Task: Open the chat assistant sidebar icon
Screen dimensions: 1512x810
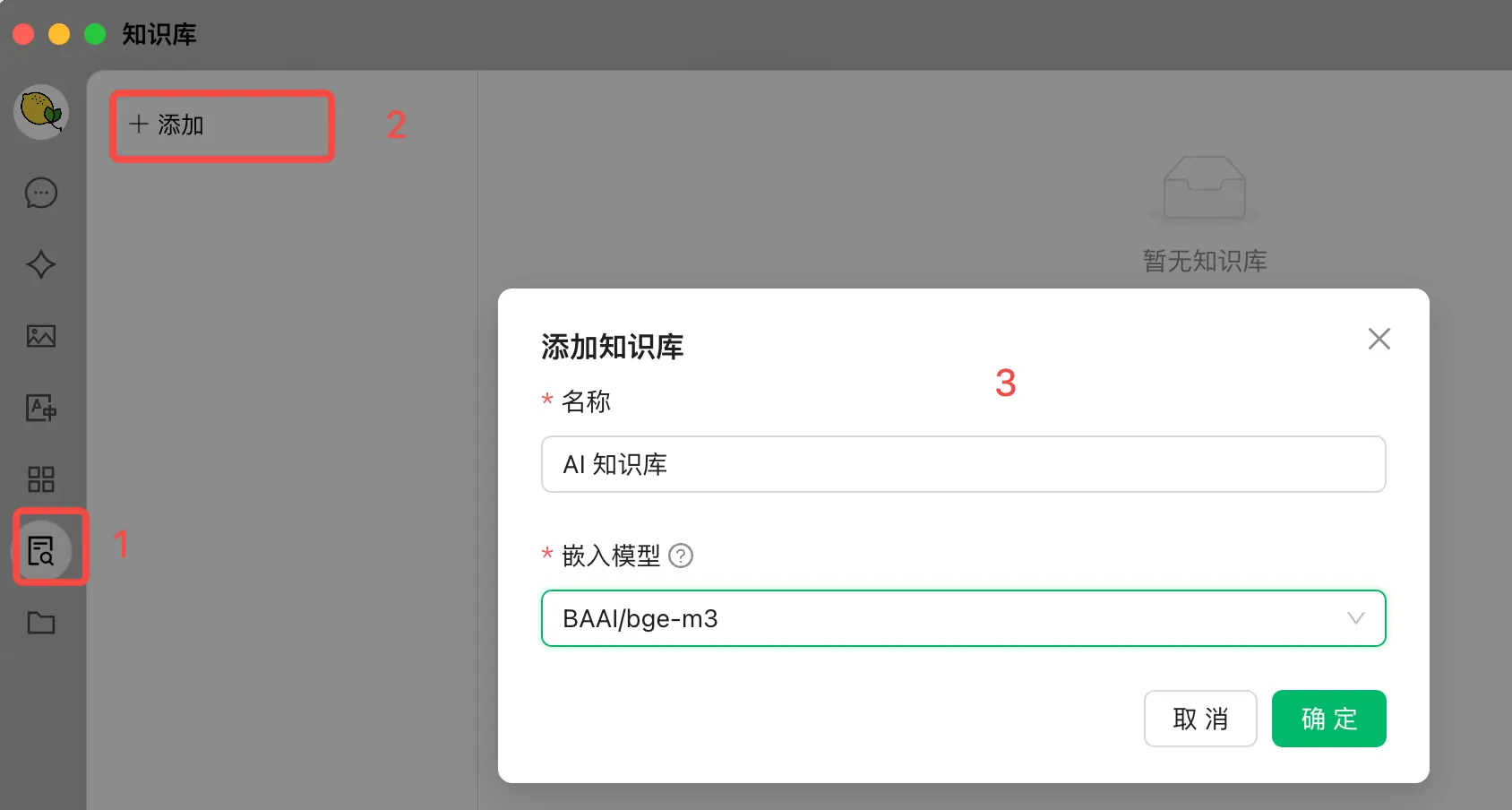Action: (x=41, y=193)
